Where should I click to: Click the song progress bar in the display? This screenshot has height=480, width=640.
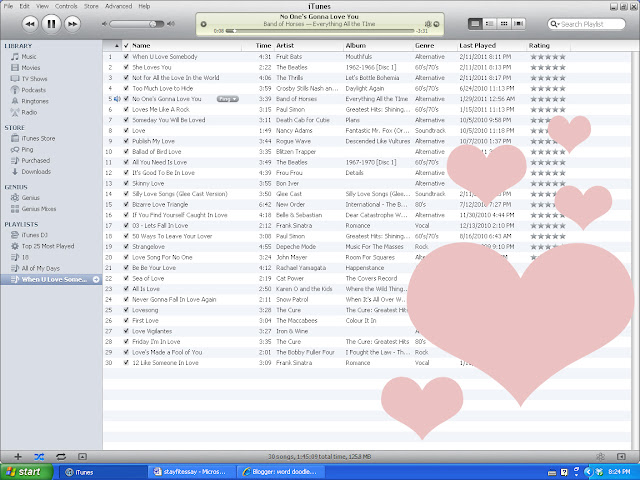click(320, 31)
